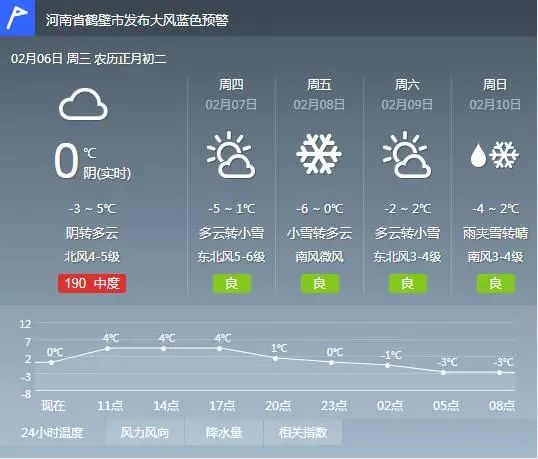This screenshot has width=538, height=459.
Task: Select the 周五 02月08日 forecast column header
Action: [319, 94]
